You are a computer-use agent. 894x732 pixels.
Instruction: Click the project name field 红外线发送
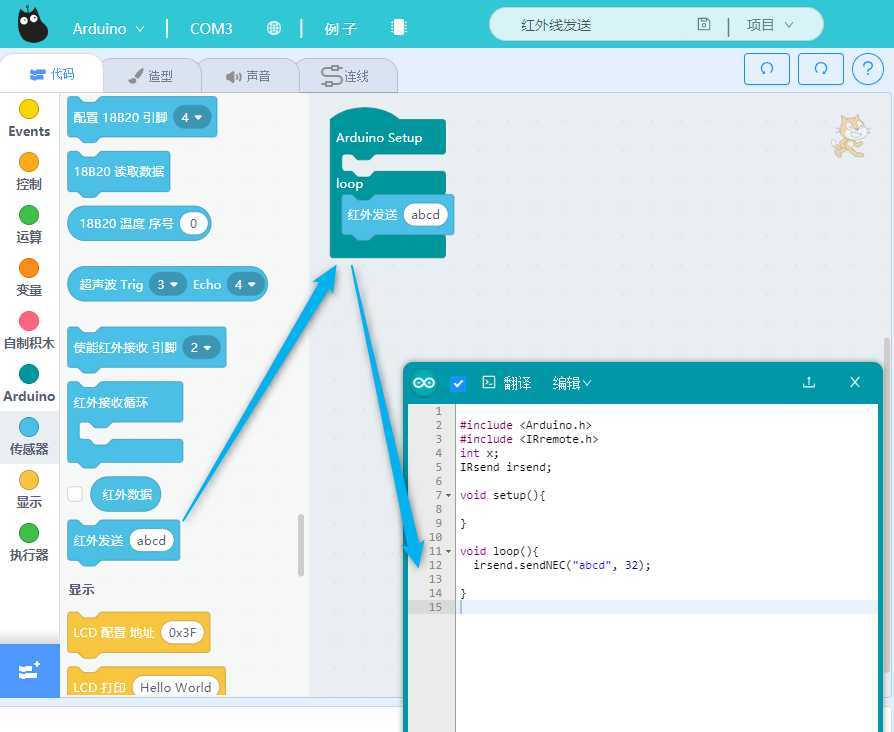coord(556,25)
